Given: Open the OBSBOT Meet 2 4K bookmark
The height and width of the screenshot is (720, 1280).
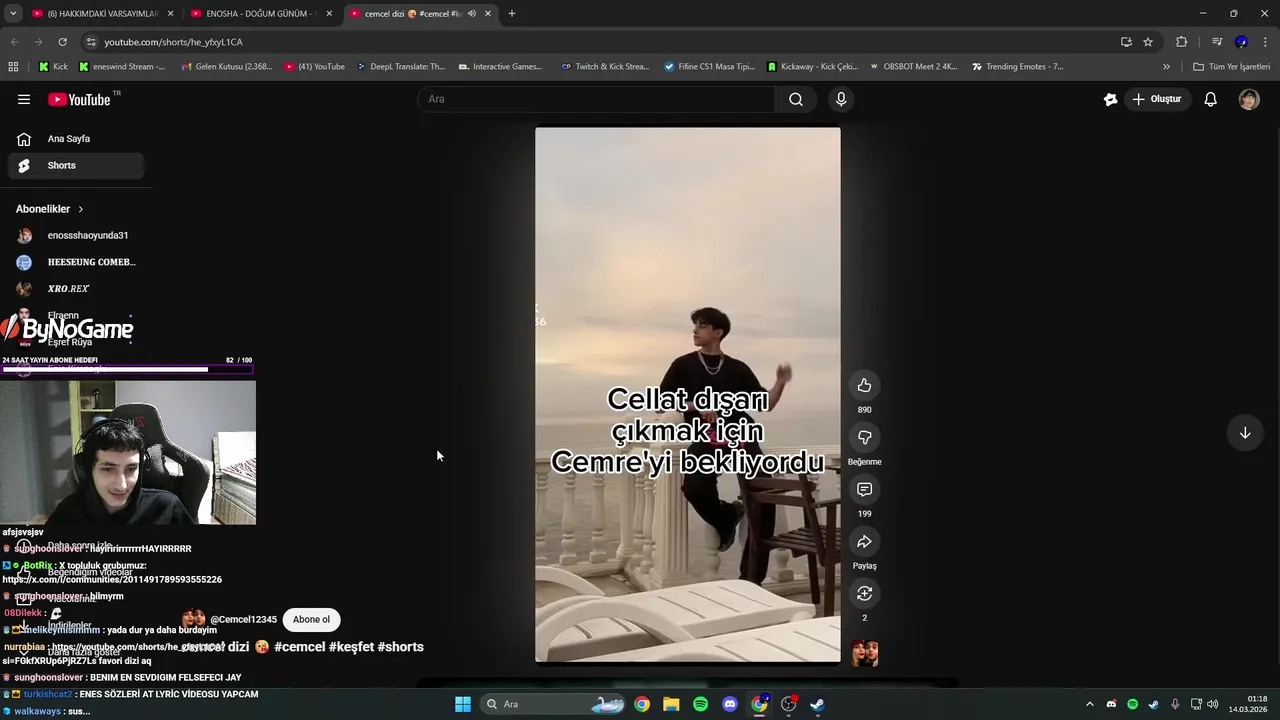Looking at the screenshot, I should 913,67.
